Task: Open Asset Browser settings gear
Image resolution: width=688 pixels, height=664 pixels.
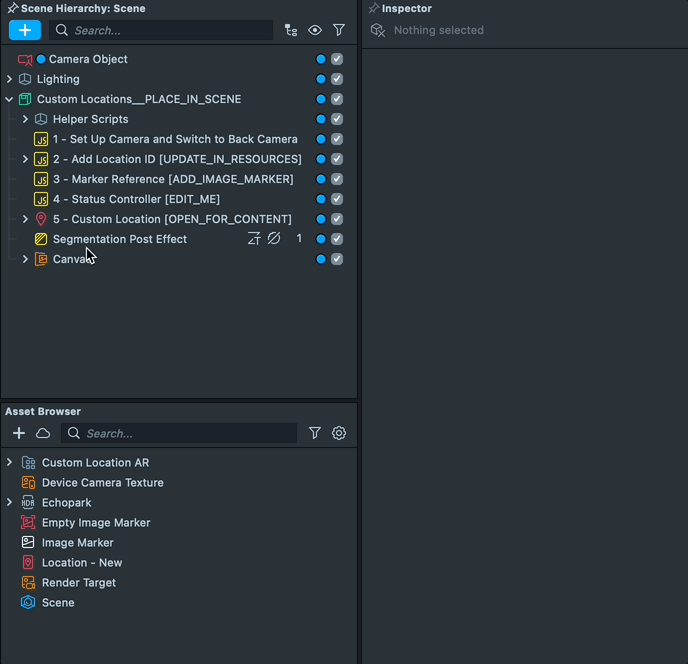Action: [339, 434]
